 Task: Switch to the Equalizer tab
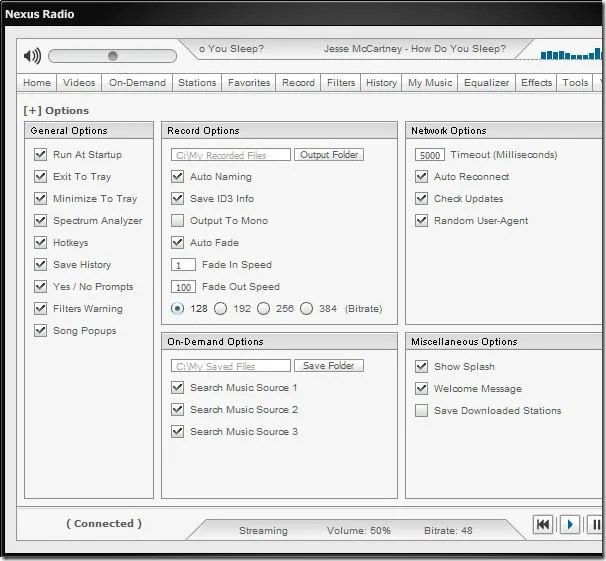click(x=487, y=83)
